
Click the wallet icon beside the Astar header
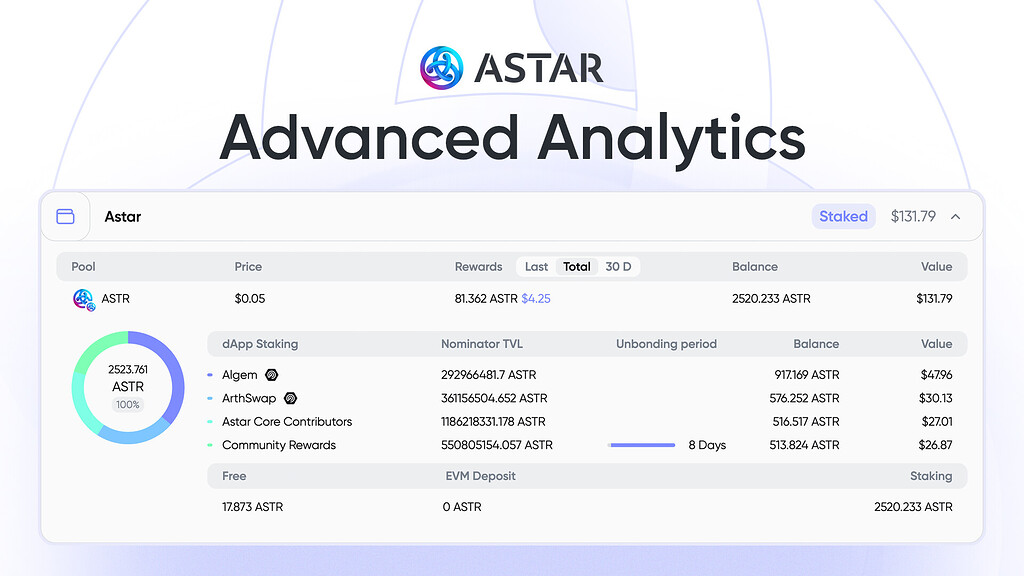point(66,216)
